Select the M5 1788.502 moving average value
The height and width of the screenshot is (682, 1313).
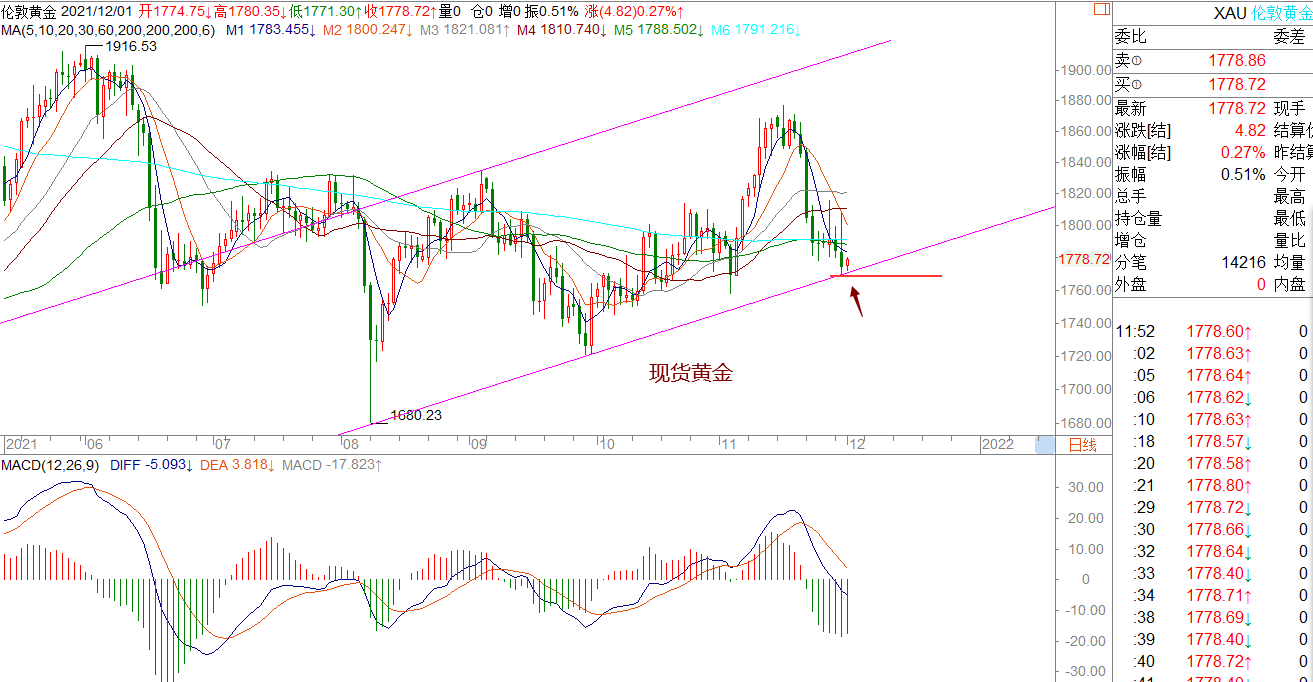[657, 30]
